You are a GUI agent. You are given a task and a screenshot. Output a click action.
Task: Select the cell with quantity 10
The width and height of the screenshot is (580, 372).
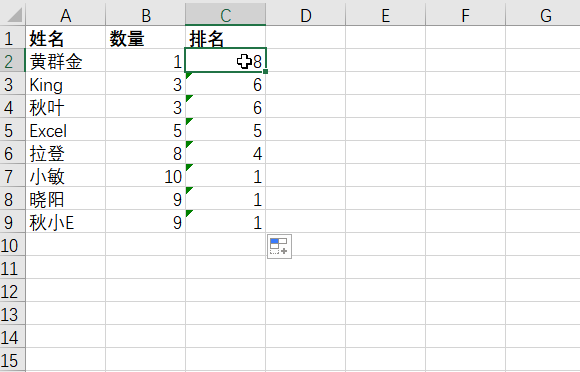click(145, 176)
